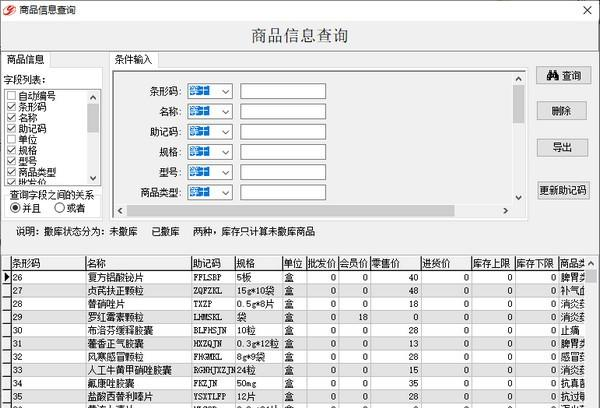The height and width of the screenshot is (408, 600).
Task: Click the 条形码 column header
Action: (49, 263)
